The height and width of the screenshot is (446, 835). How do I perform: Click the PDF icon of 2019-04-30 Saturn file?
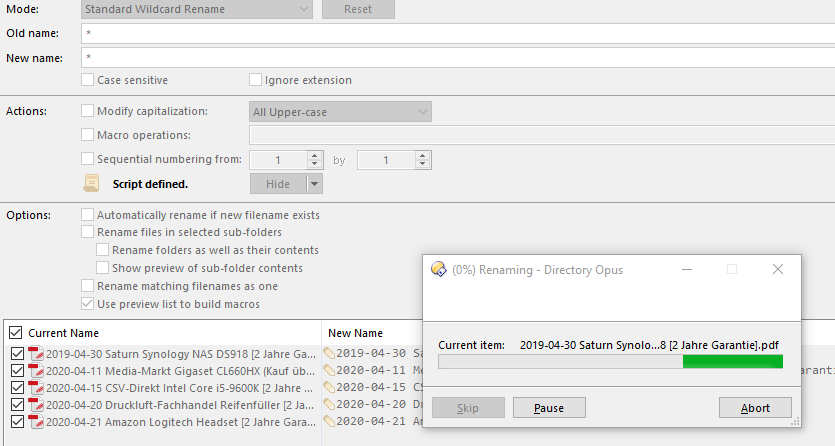click(x=36, y=353)
